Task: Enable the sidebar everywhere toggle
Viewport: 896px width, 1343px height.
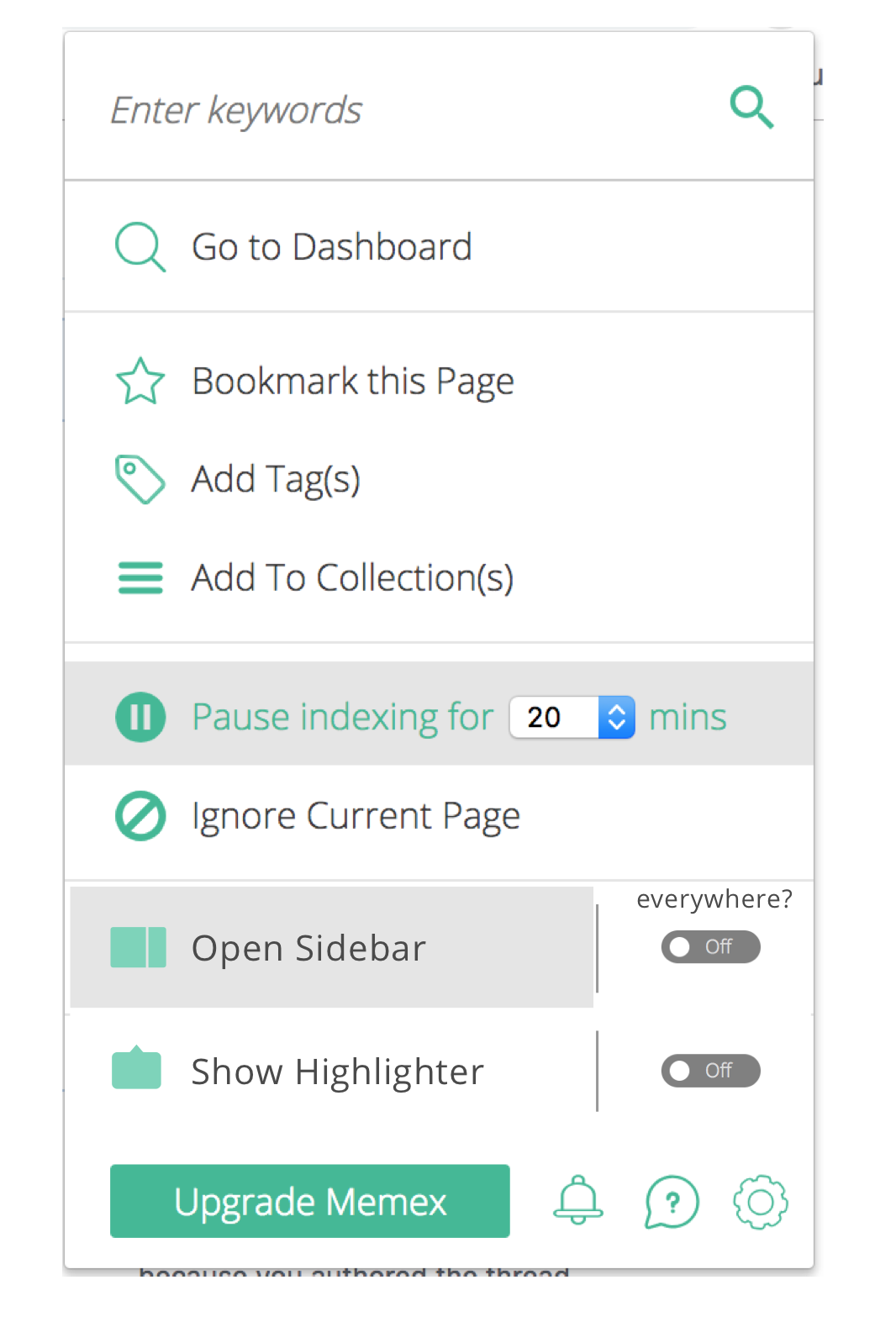Action: point(710,947)
